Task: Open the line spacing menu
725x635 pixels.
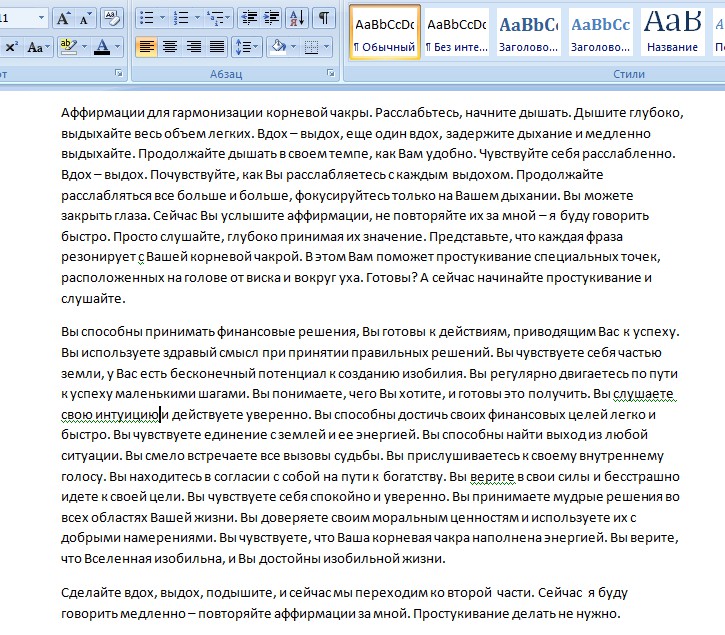Action: (247, 47)
